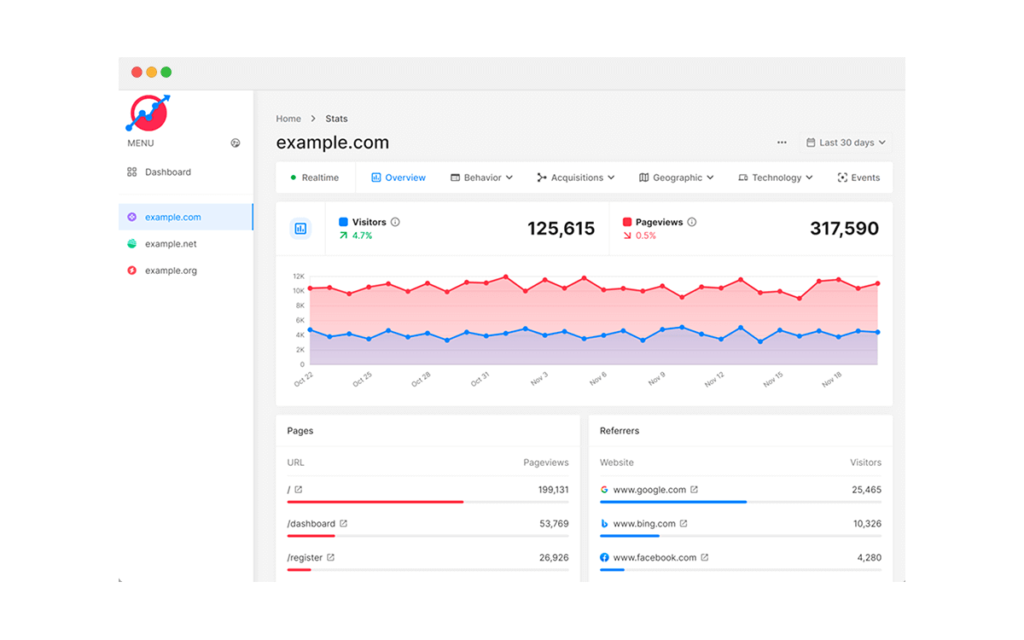Click the blue progress bar under www.bing.com
Viewport: 1024px width, 640px height.
[630, 536]
